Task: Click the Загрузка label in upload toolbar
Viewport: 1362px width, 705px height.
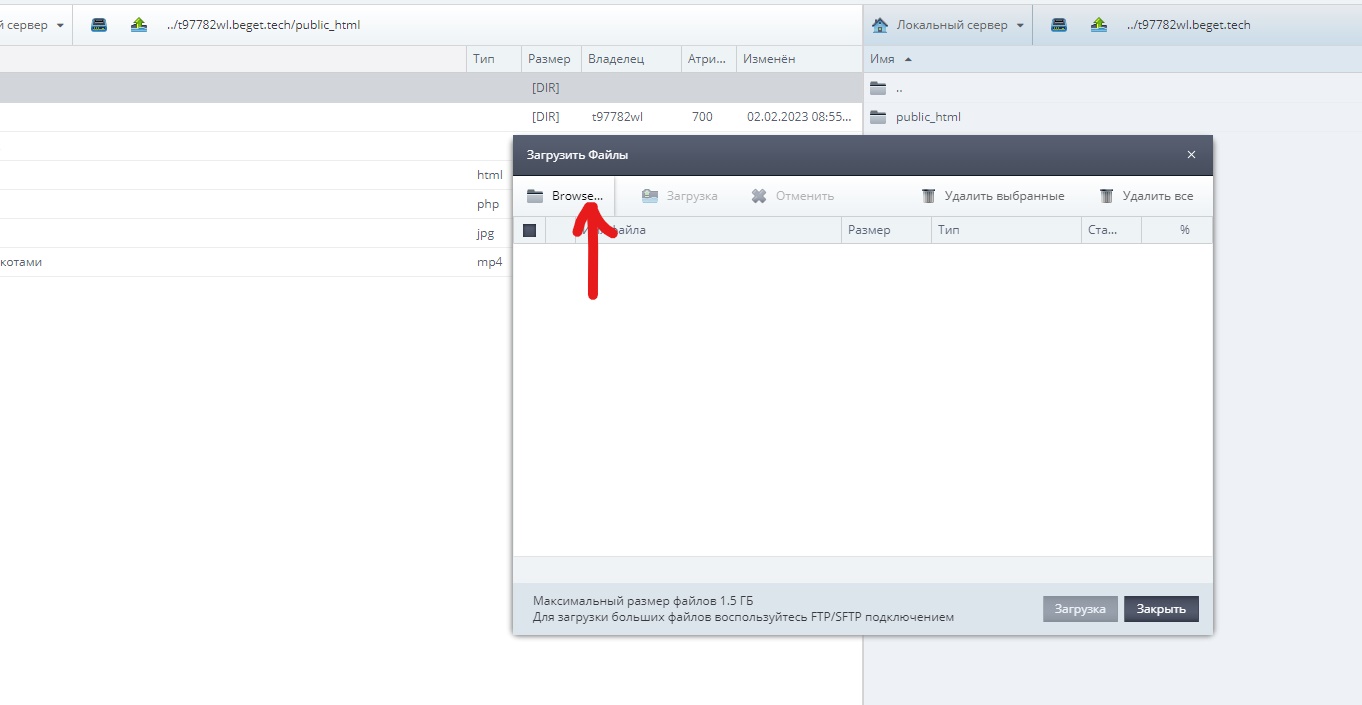Action: 692,196
